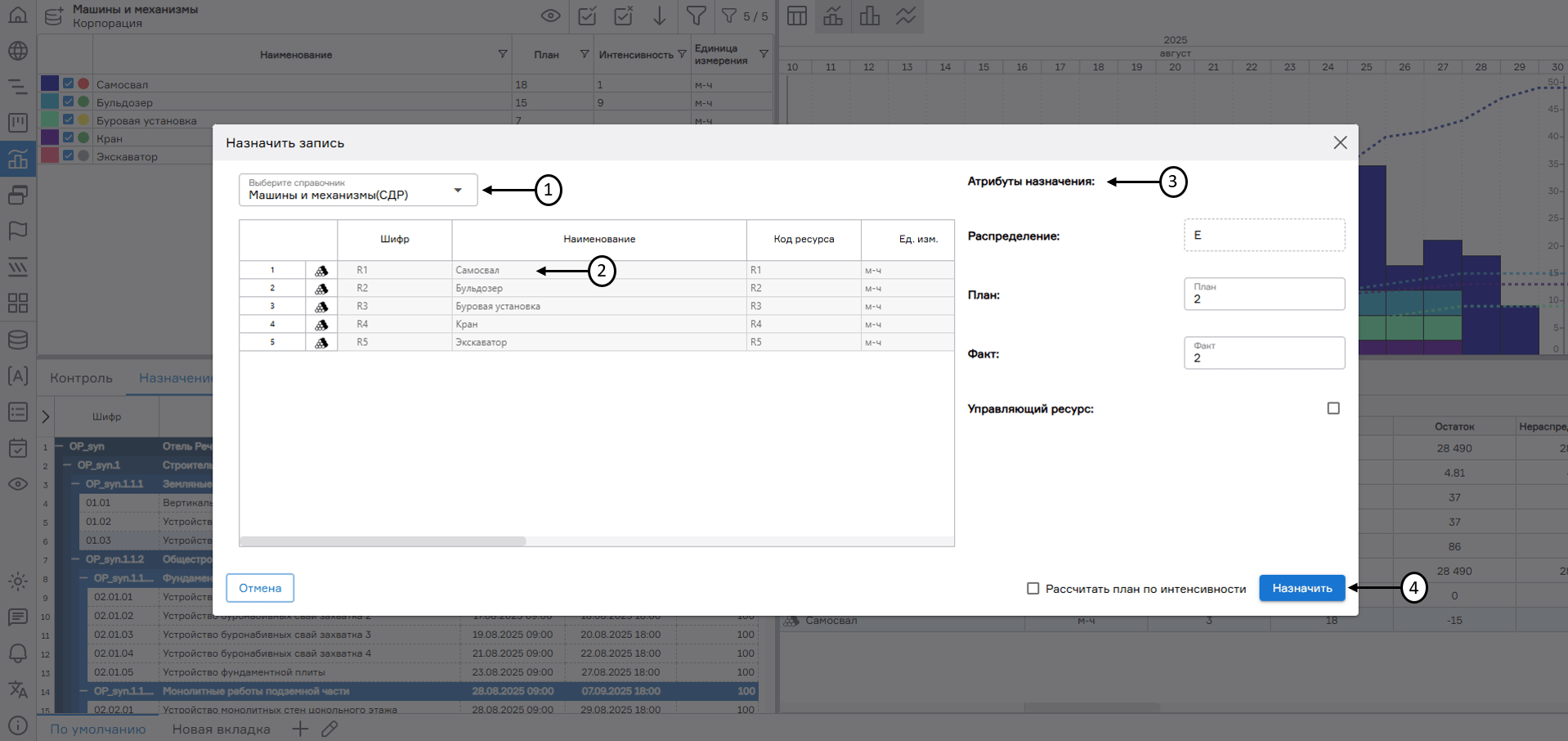1568x741 pixels.
Task: Open Наименование column filter
Action: coord(503,54)
